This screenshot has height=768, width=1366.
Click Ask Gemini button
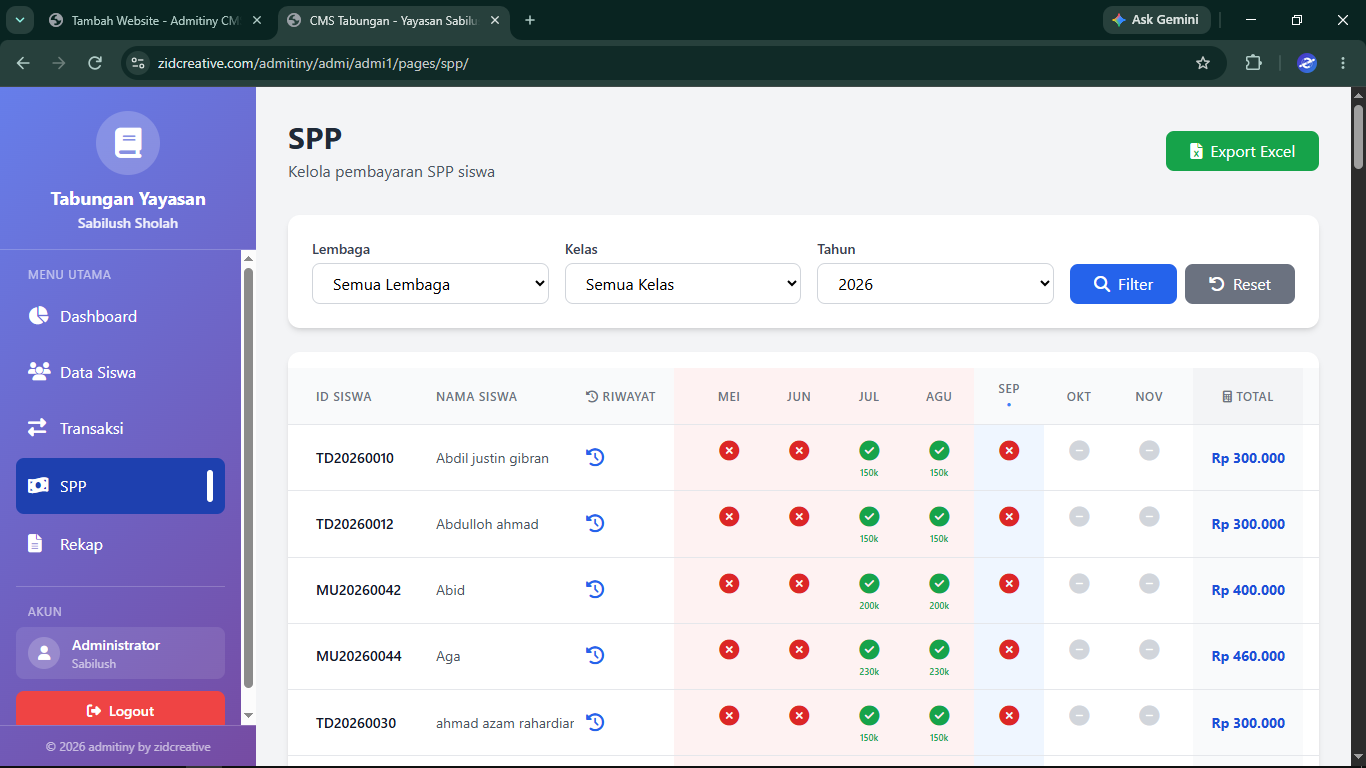coord(1156,20)
